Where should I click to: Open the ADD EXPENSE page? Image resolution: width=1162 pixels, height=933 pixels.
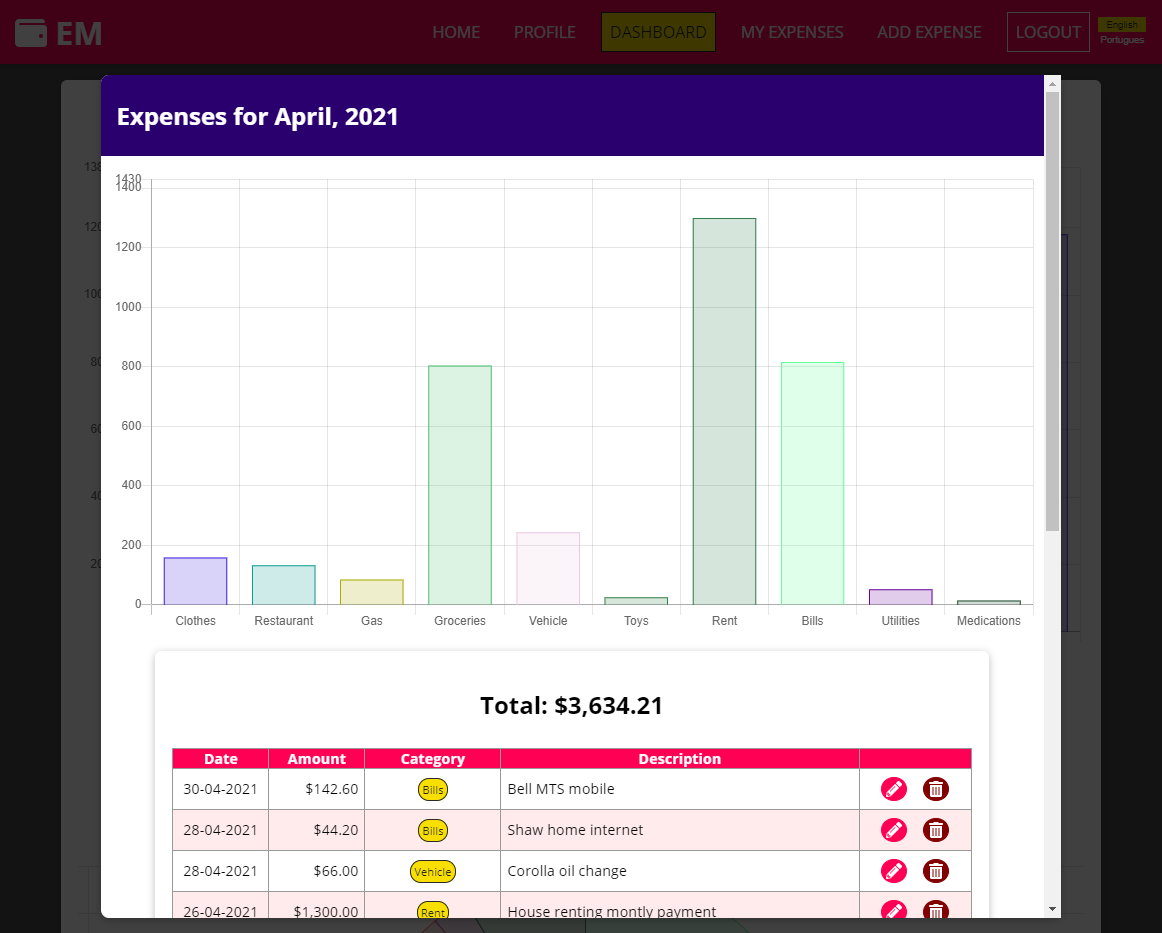(929, 33)
